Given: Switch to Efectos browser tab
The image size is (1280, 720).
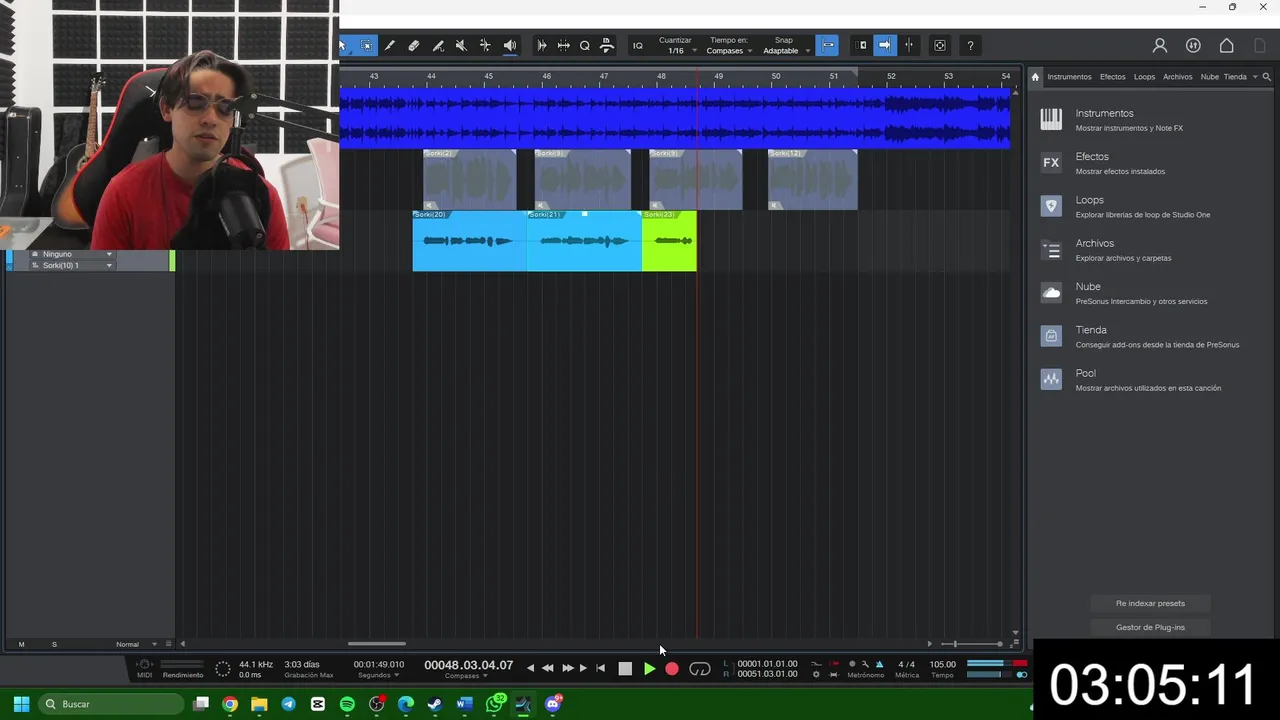Looking at the screenshot, I should [x=1112, y=77].
